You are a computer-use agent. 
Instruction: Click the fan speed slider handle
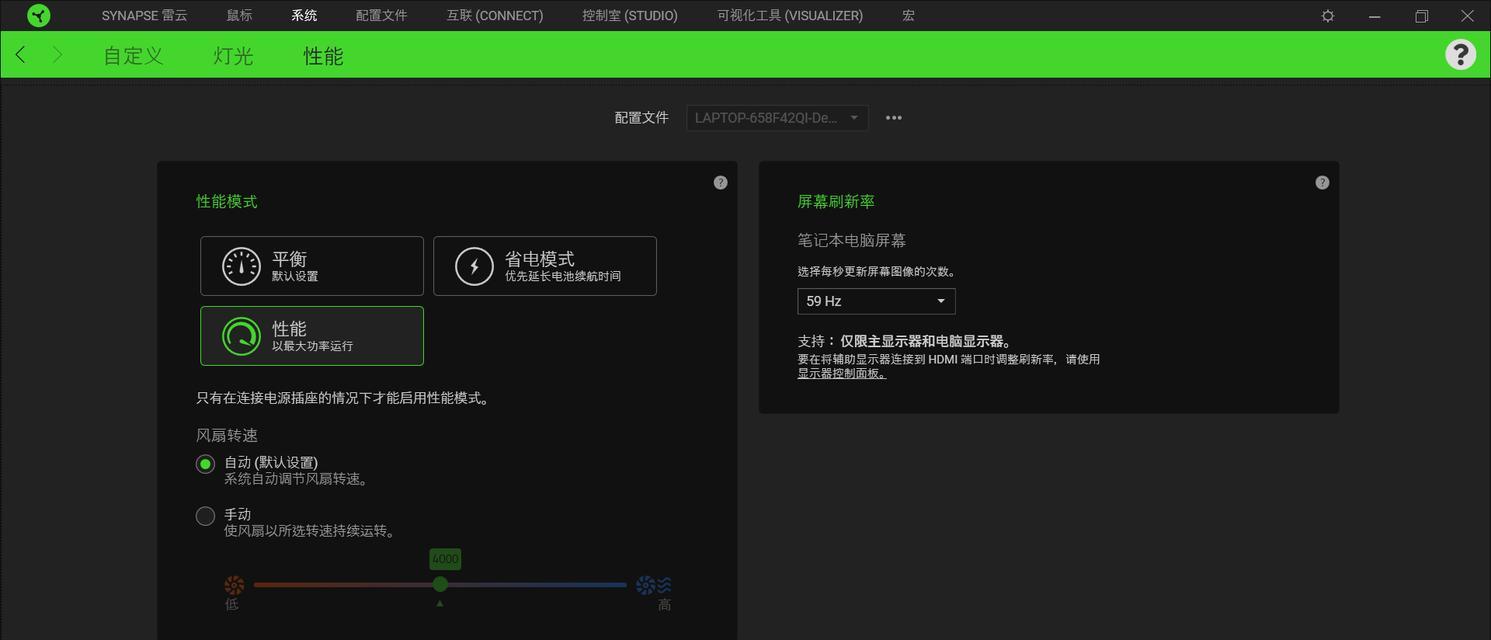(x=440, y=584)
